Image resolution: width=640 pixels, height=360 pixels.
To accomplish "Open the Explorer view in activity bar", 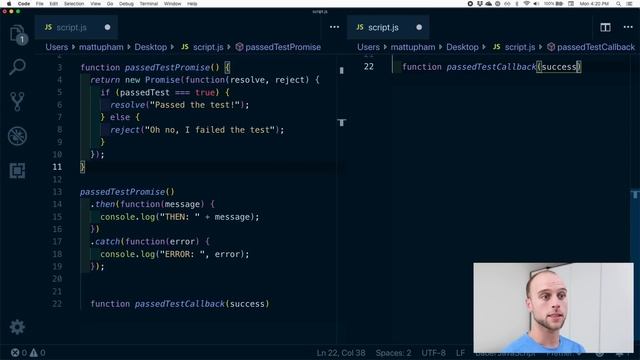I will click(18, 34).
